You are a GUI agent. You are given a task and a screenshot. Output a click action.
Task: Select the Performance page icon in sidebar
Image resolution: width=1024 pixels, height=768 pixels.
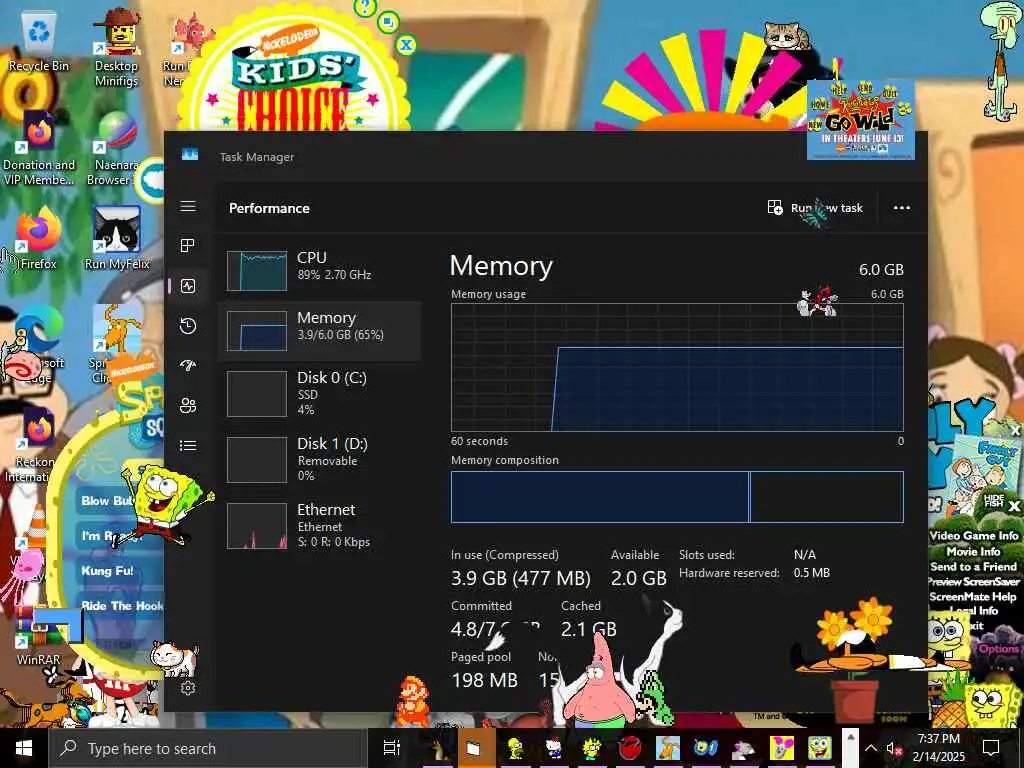click(188, 286)
